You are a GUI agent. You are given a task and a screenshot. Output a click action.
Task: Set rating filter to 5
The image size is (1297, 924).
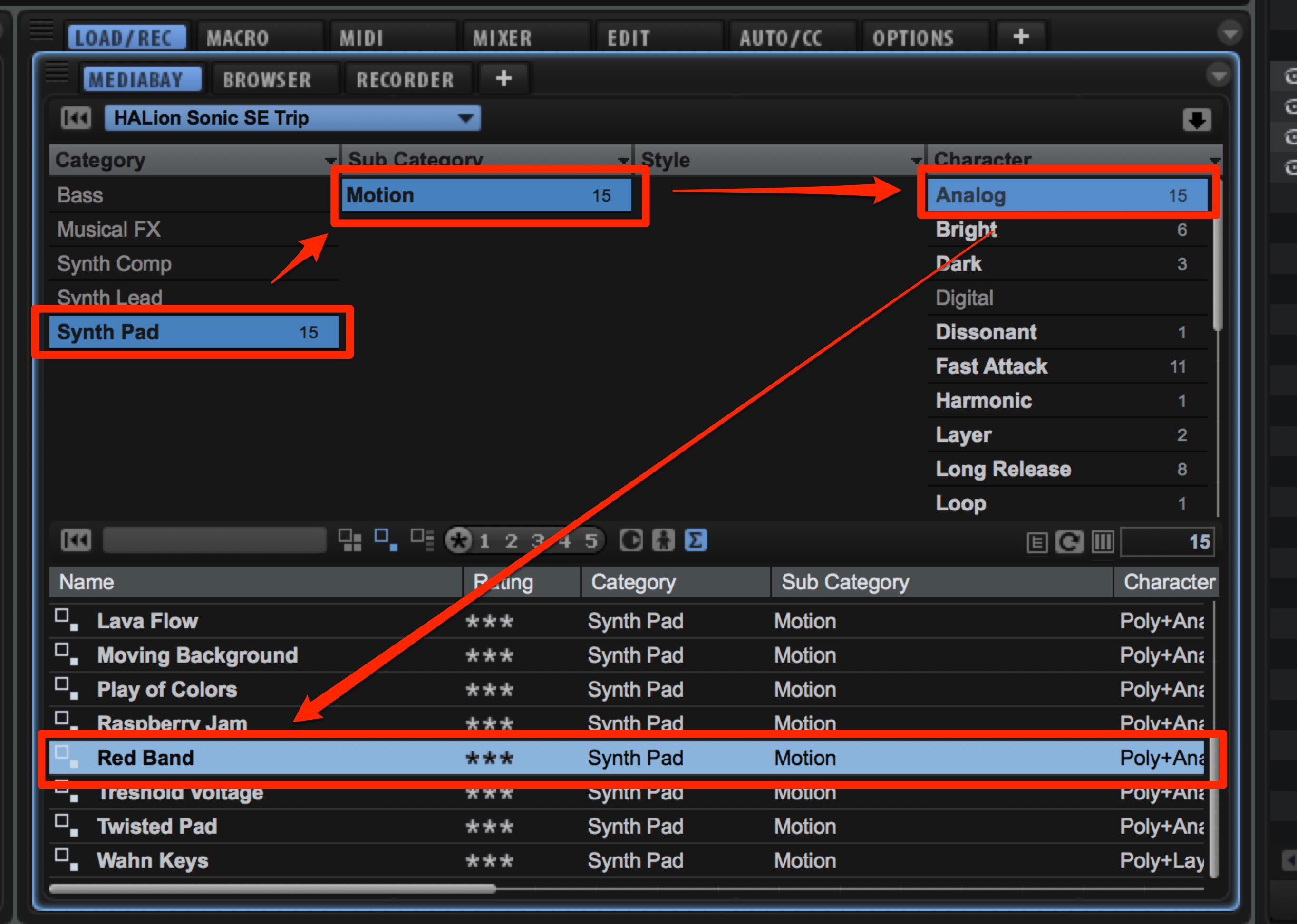click(591, 540)
